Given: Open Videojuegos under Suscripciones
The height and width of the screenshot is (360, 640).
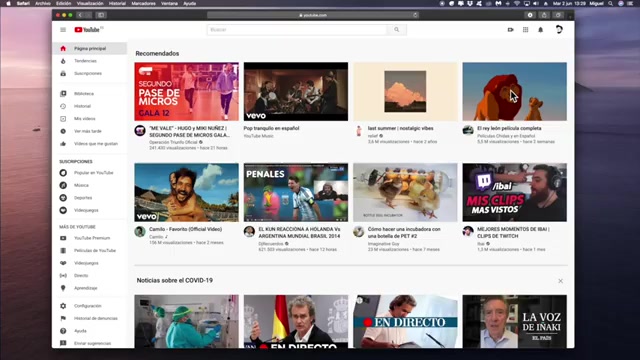Looking at the screenshot, I should pos(89,210).
